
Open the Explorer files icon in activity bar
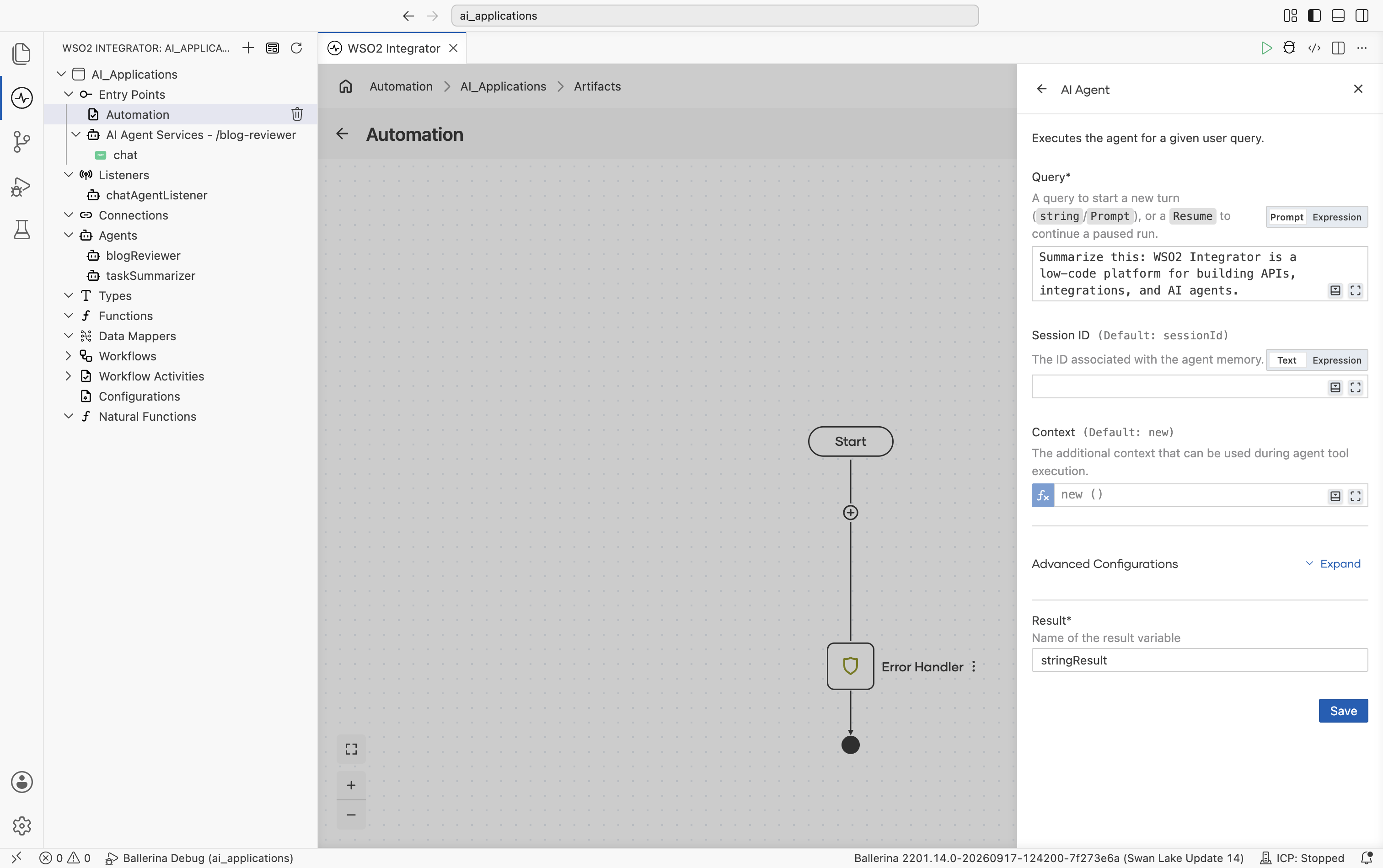tap(21, 54)
